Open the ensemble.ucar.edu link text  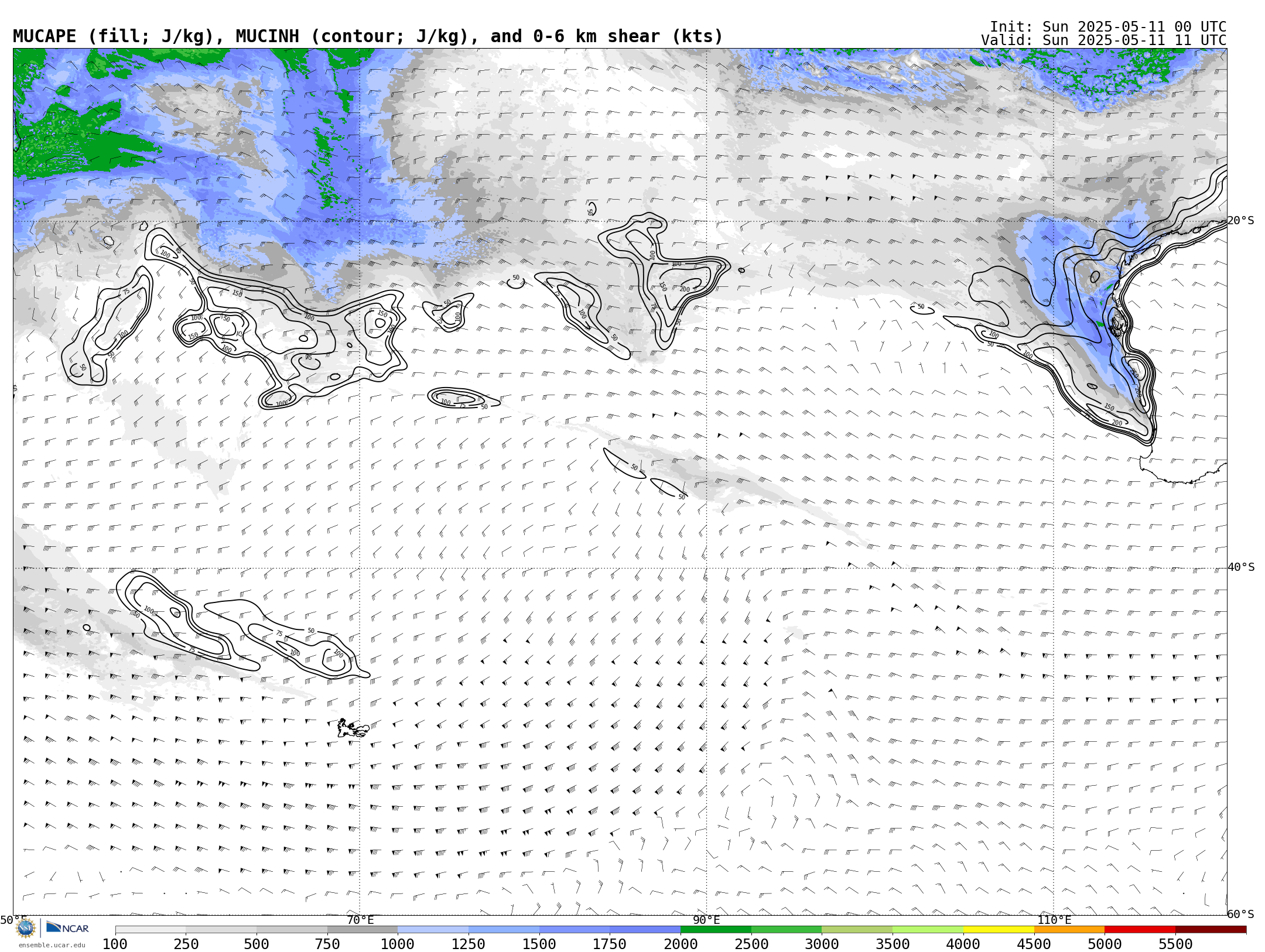click(52, 945)
